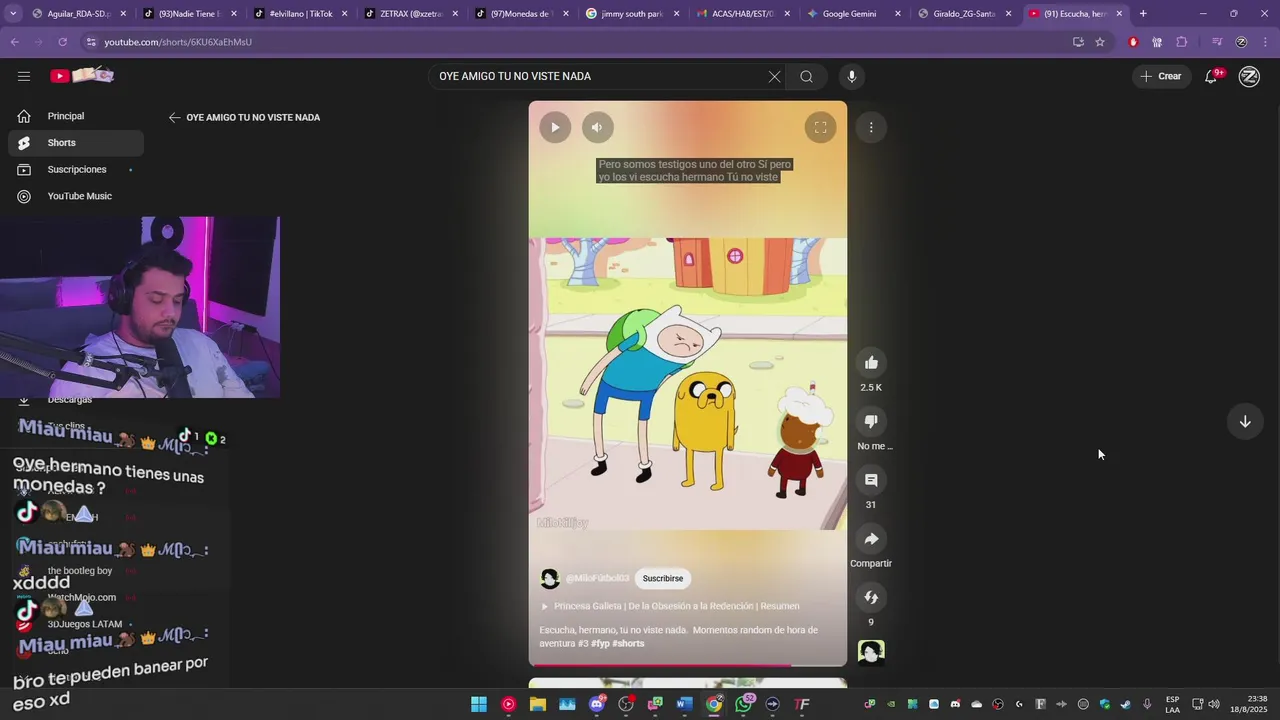Seek using the short's red progress bar

pyautogui.click(x=688, y=665)
